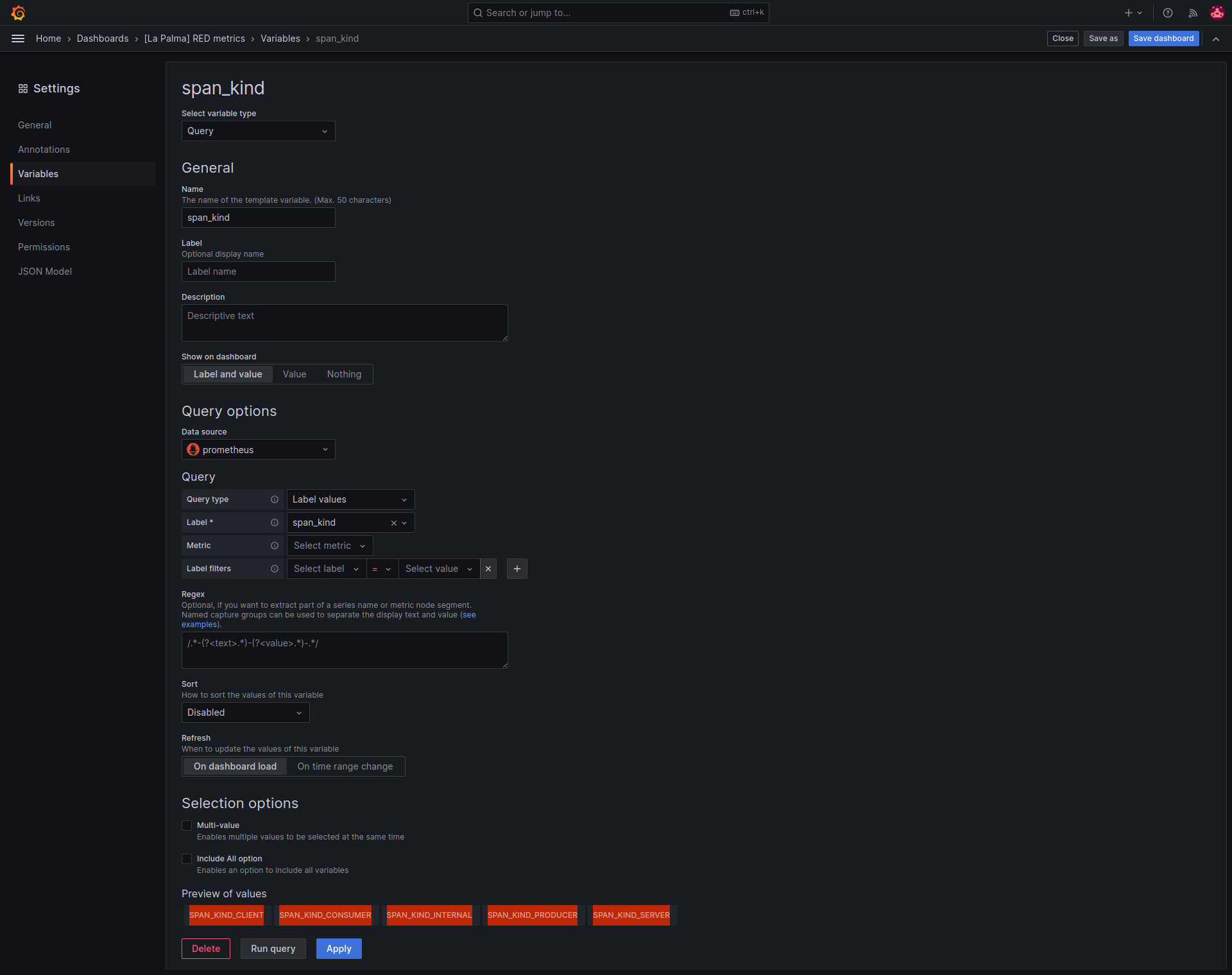Click the user avatar icon
Image resolution: width=1232 pixels, height=975 pixels.
(1217, 13)
